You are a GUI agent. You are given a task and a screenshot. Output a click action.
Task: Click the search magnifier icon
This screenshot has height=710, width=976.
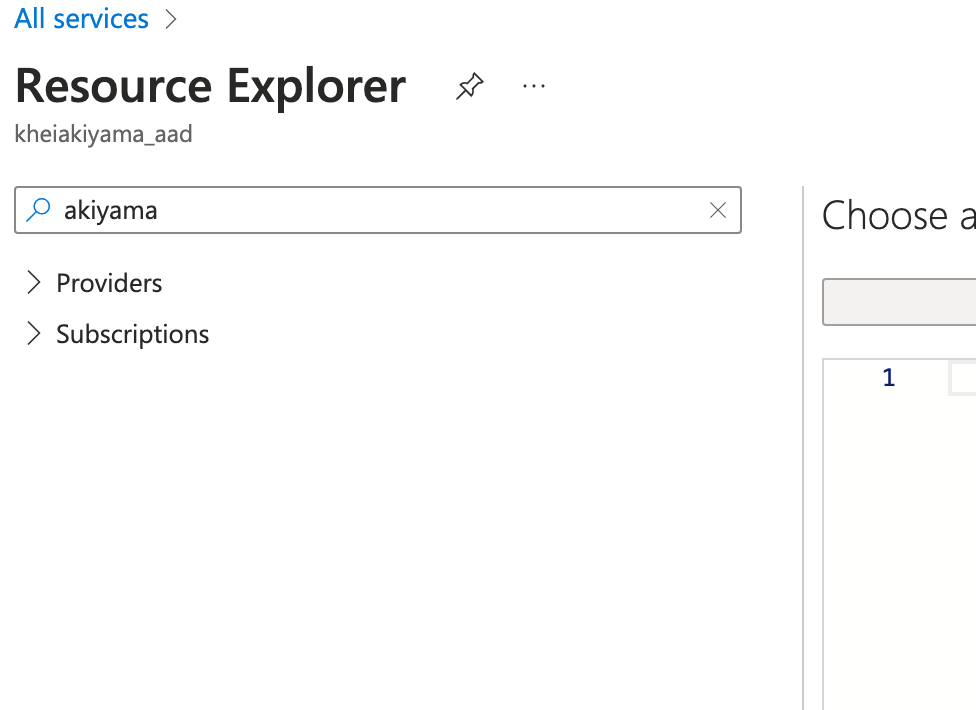[x=38, y=210]
